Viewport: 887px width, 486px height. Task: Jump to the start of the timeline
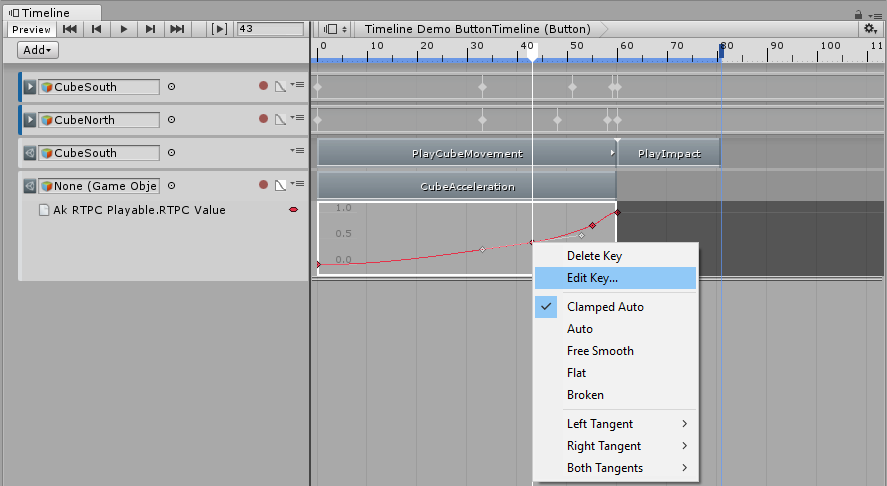pos(70,29)
